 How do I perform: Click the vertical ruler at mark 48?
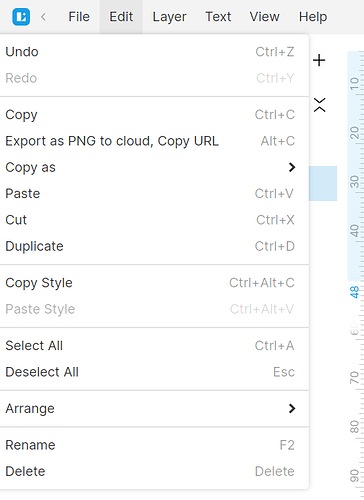354,292
